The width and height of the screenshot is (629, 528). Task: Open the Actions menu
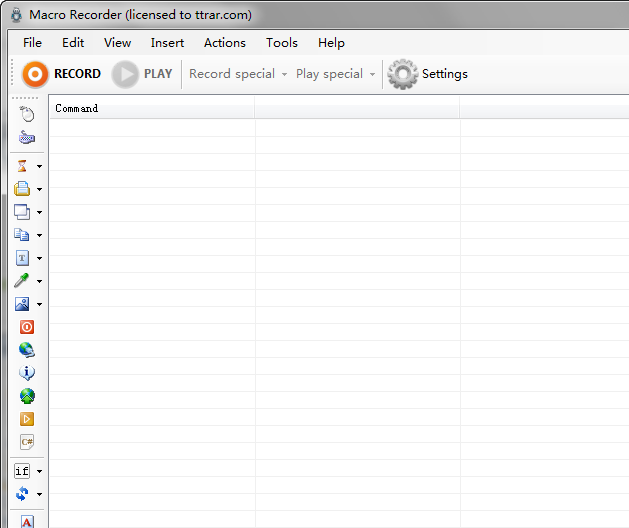click(x=225, y=43)
